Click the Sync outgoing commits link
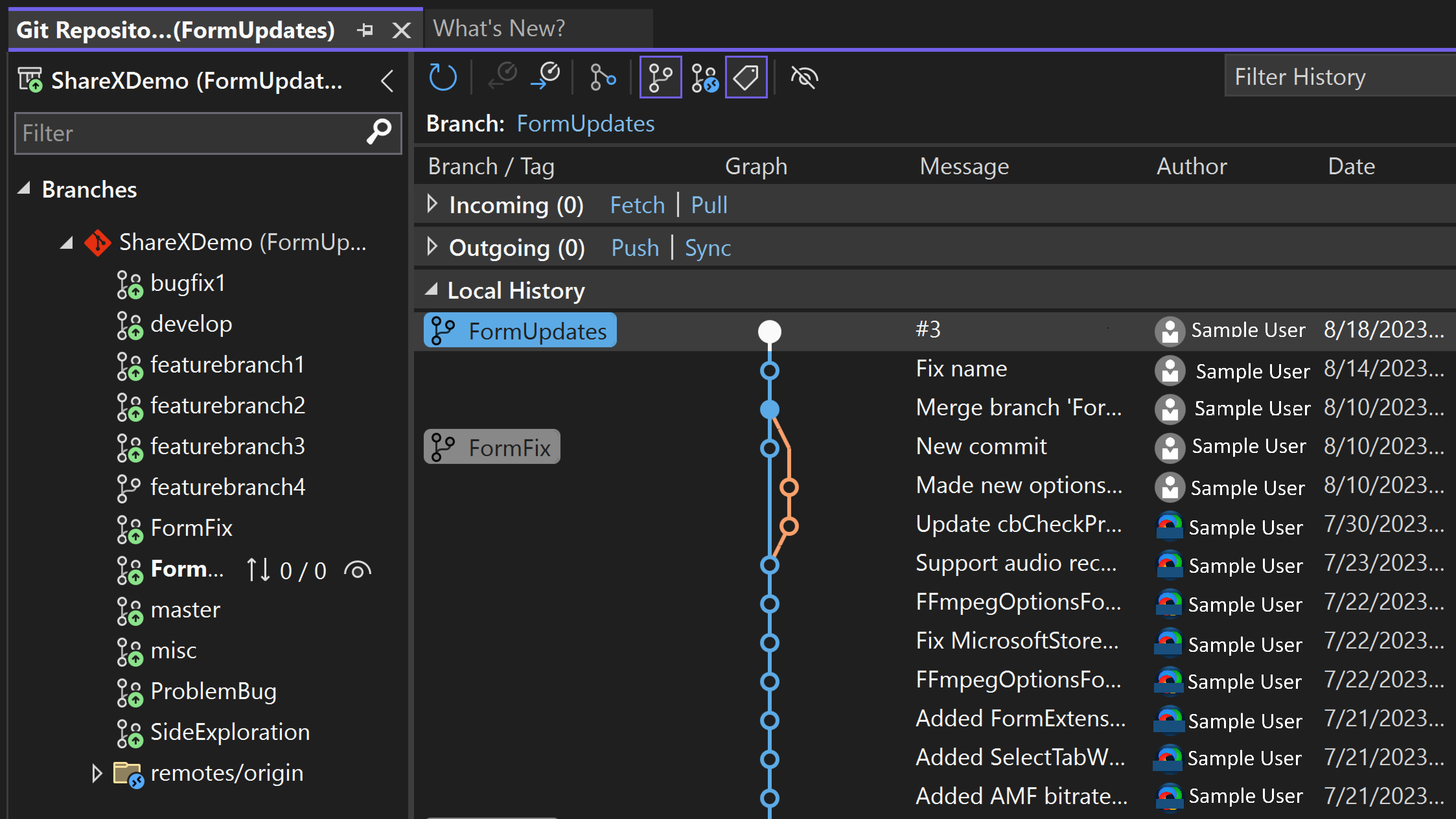Image resolution: width=1456 pixels, height=819 pixels. click(x=707, y=247)
